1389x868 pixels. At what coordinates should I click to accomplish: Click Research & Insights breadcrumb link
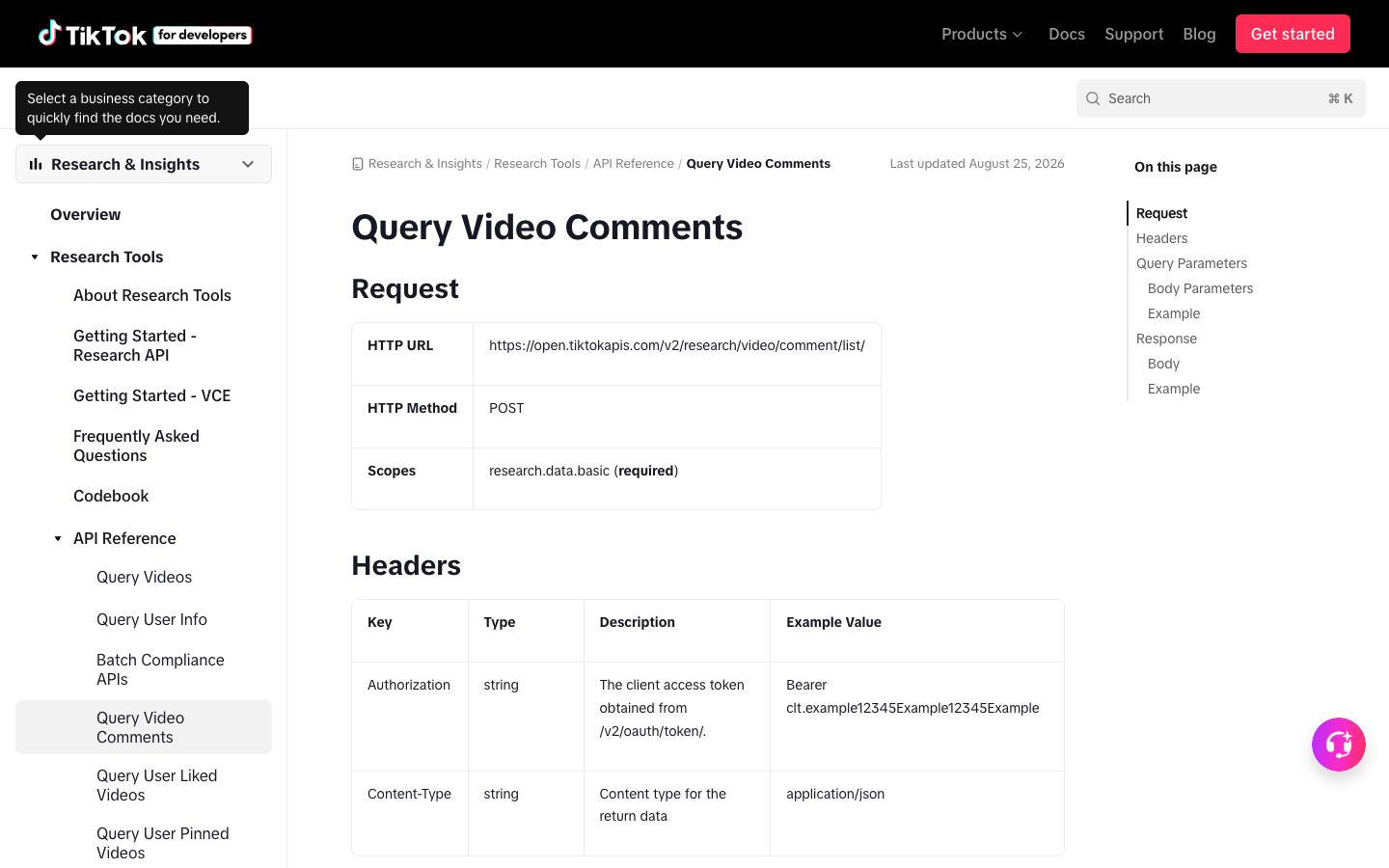point(425,164)
